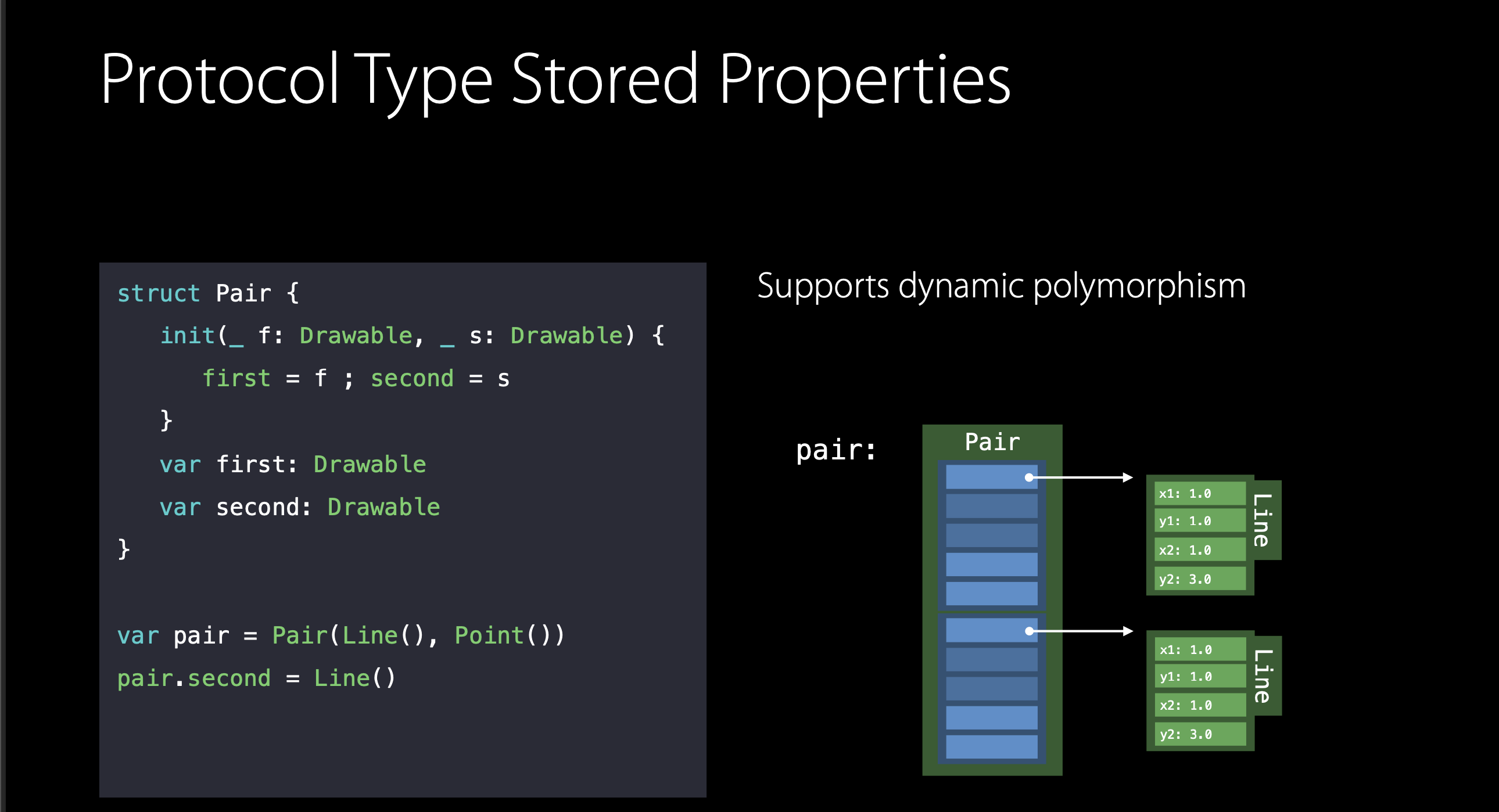This screenshot has height=812, width=1499.
Task: Click the white dot starting the upper arrow
Action: tap(1029, 477)
